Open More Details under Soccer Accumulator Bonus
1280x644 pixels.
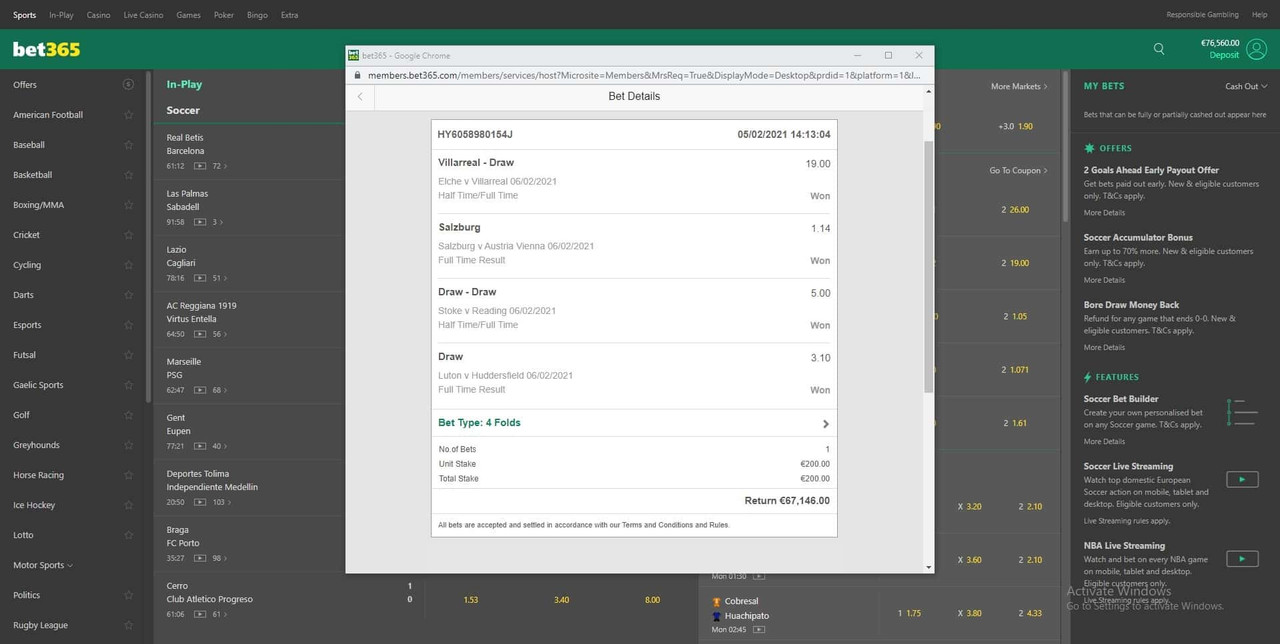click(1104, 280)
